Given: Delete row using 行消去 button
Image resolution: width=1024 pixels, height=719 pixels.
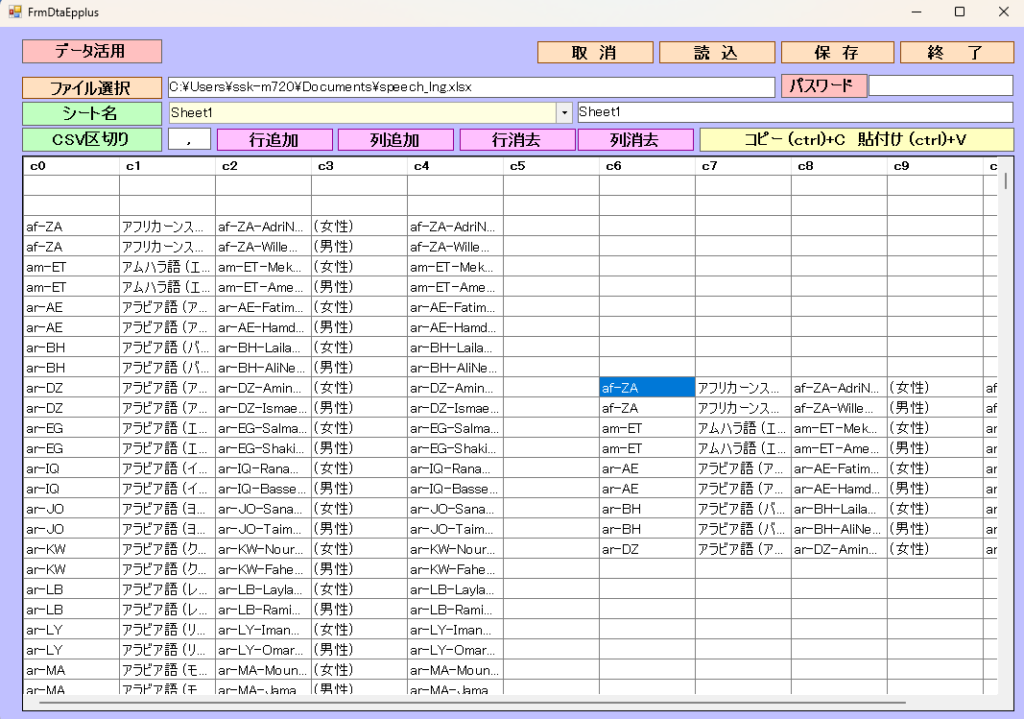Looking at the screenshot, I should tap(516, 140).
